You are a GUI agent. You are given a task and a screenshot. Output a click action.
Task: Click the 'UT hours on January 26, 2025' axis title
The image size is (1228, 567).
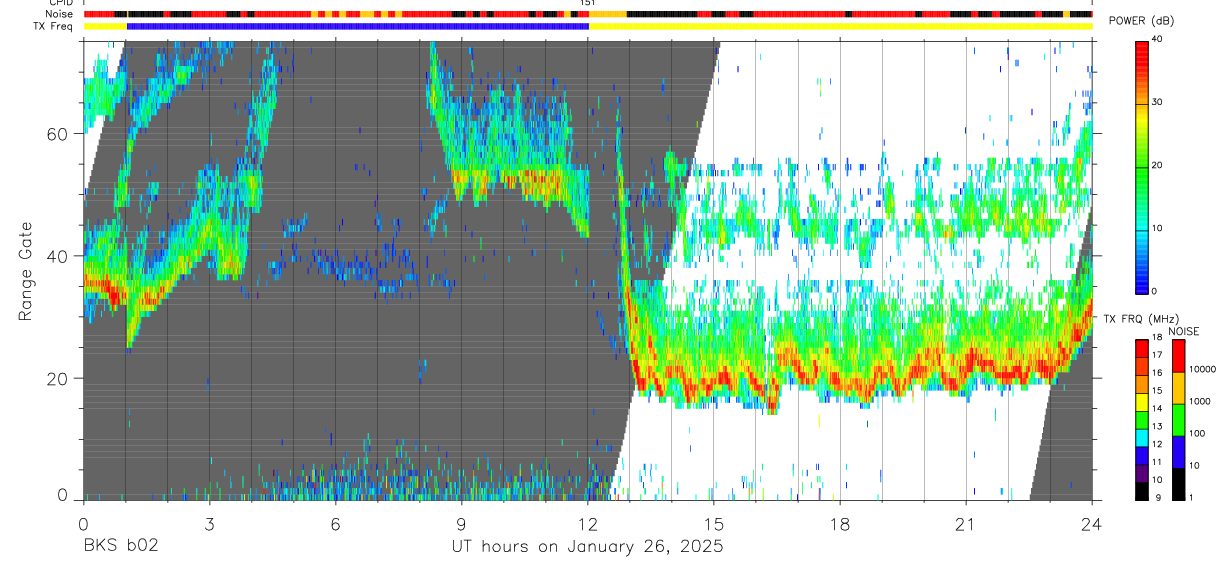click(586, 546)
